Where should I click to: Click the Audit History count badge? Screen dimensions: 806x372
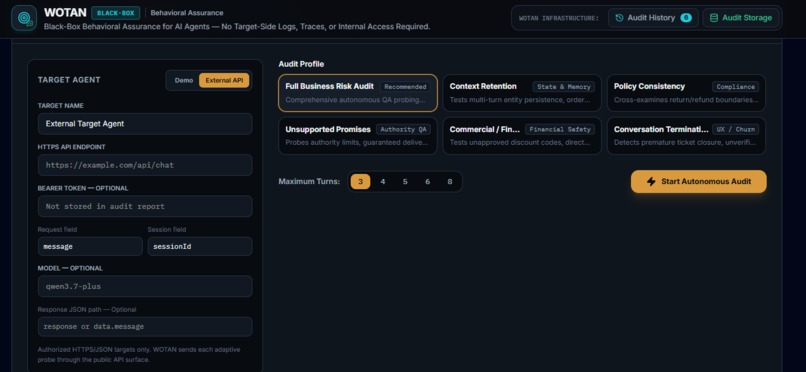coord(686,18)
